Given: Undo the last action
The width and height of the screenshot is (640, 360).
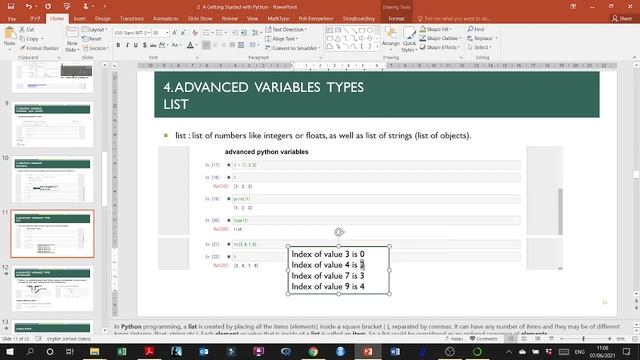Looking at the screenshot, I should click(28, 7).
